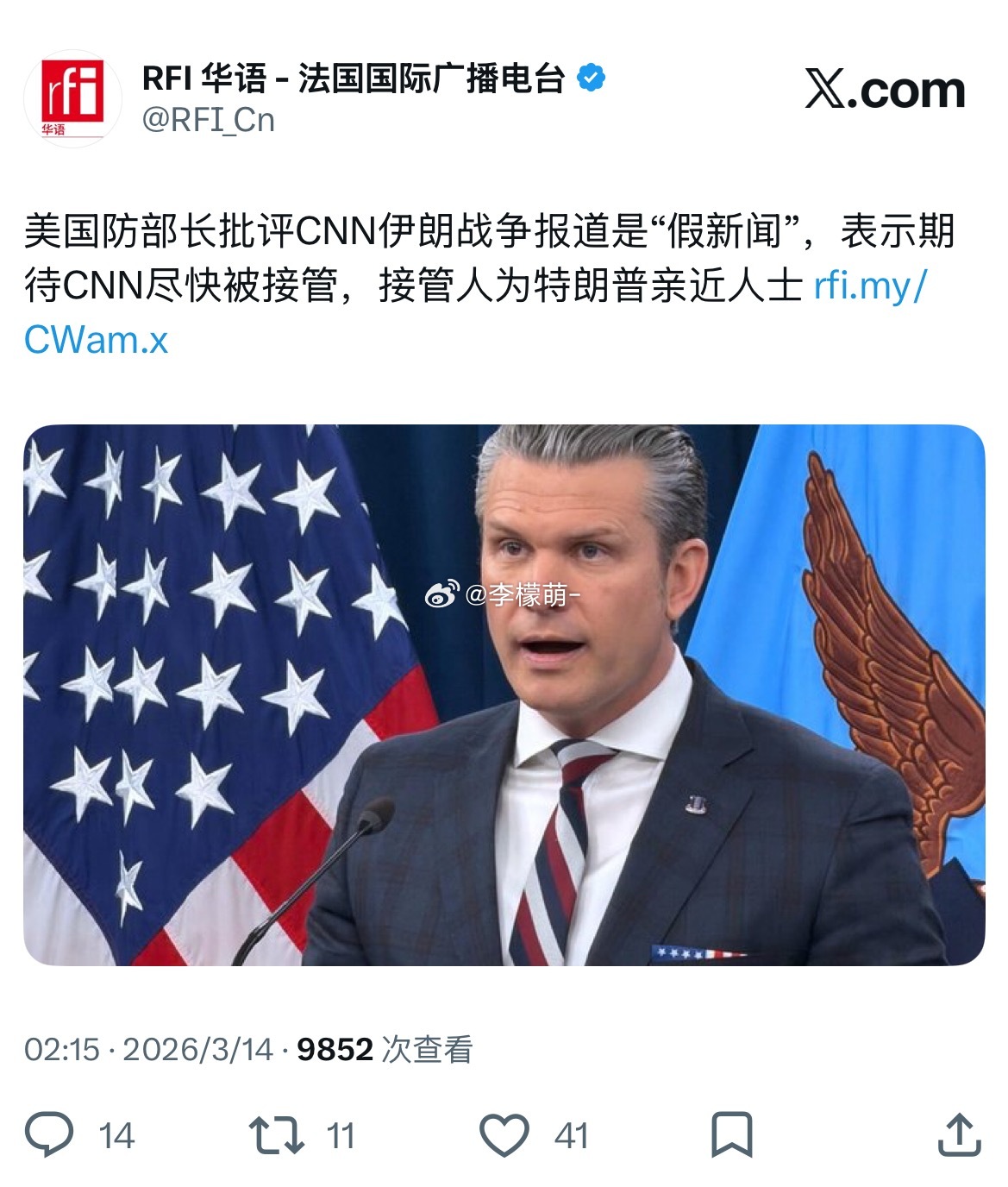Enlarge the press conference photo
Viewport: 1008px width, 1187px height.
504,694
